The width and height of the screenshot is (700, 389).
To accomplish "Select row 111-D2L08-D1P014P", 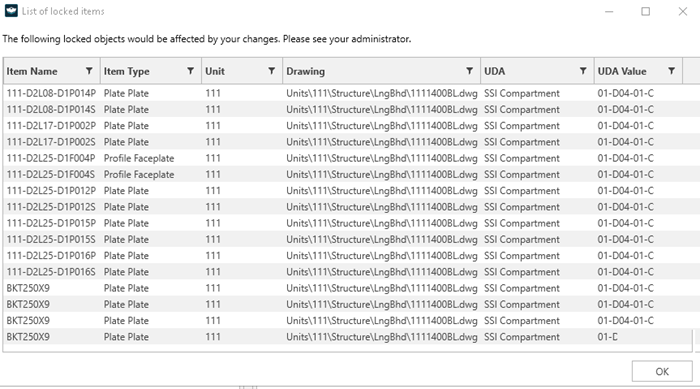I will 348,93.
